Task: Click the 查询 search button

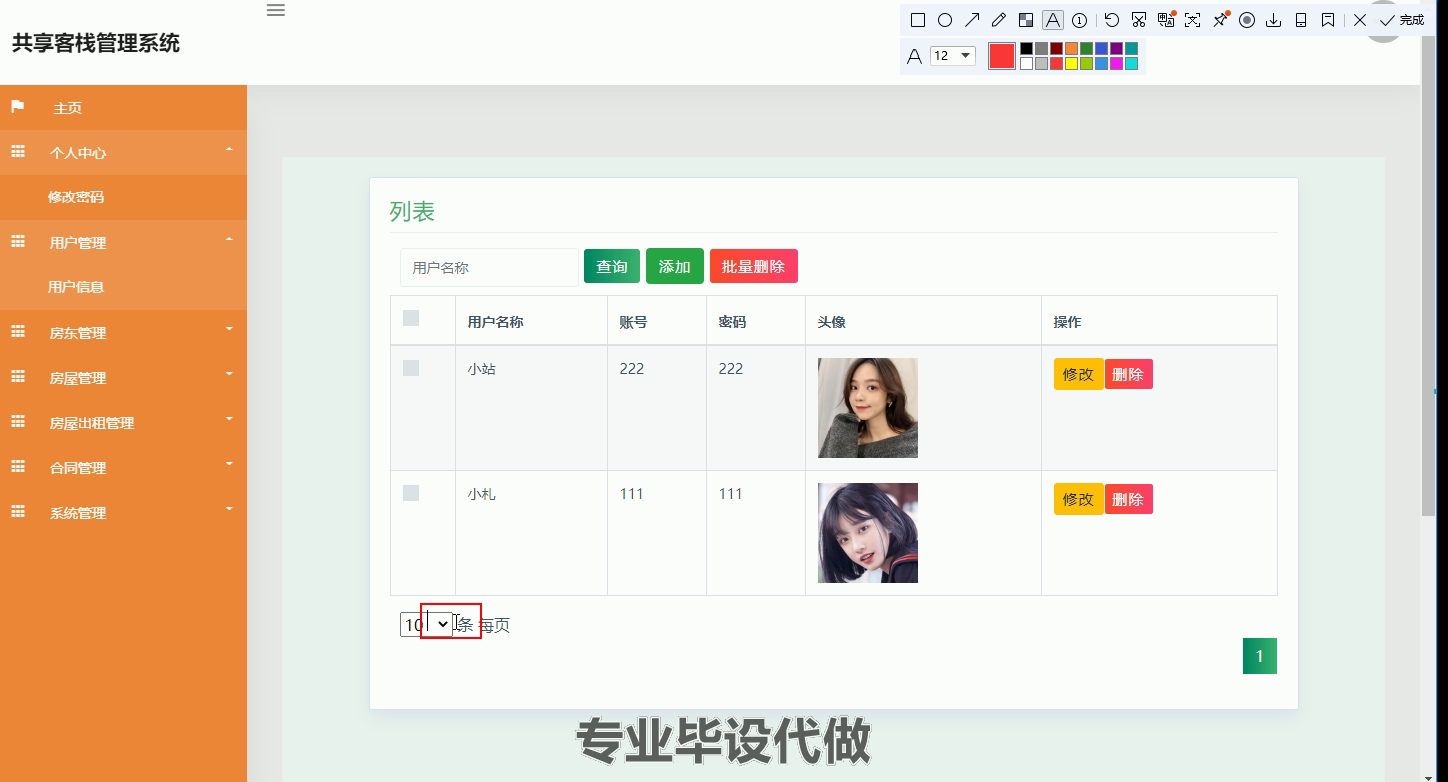Action: (612, 266)
